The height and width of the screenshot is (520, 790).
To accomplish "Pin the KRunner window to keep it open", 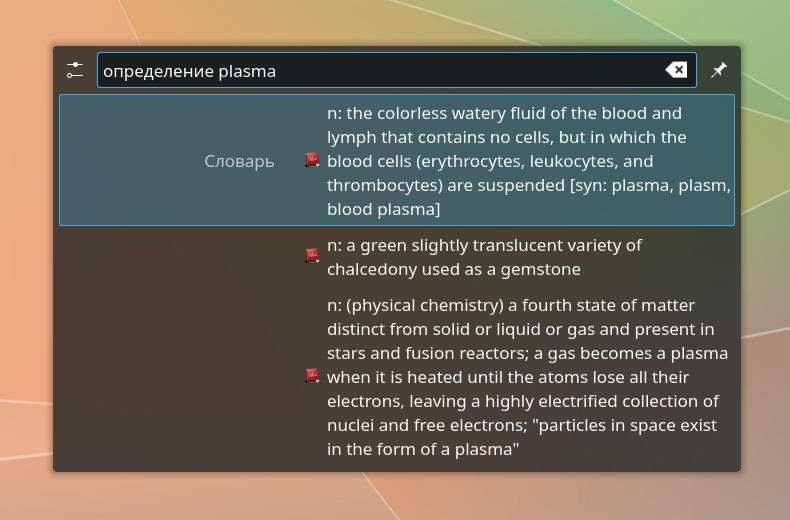I will pos(719,70).
